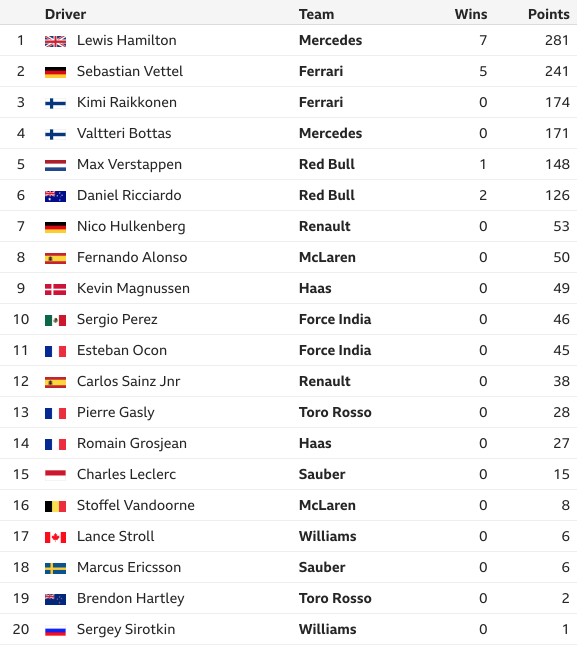Click the Belgian flag beside Stoffel Vandoorne
The image size is (585, 647).
(55, 506)
